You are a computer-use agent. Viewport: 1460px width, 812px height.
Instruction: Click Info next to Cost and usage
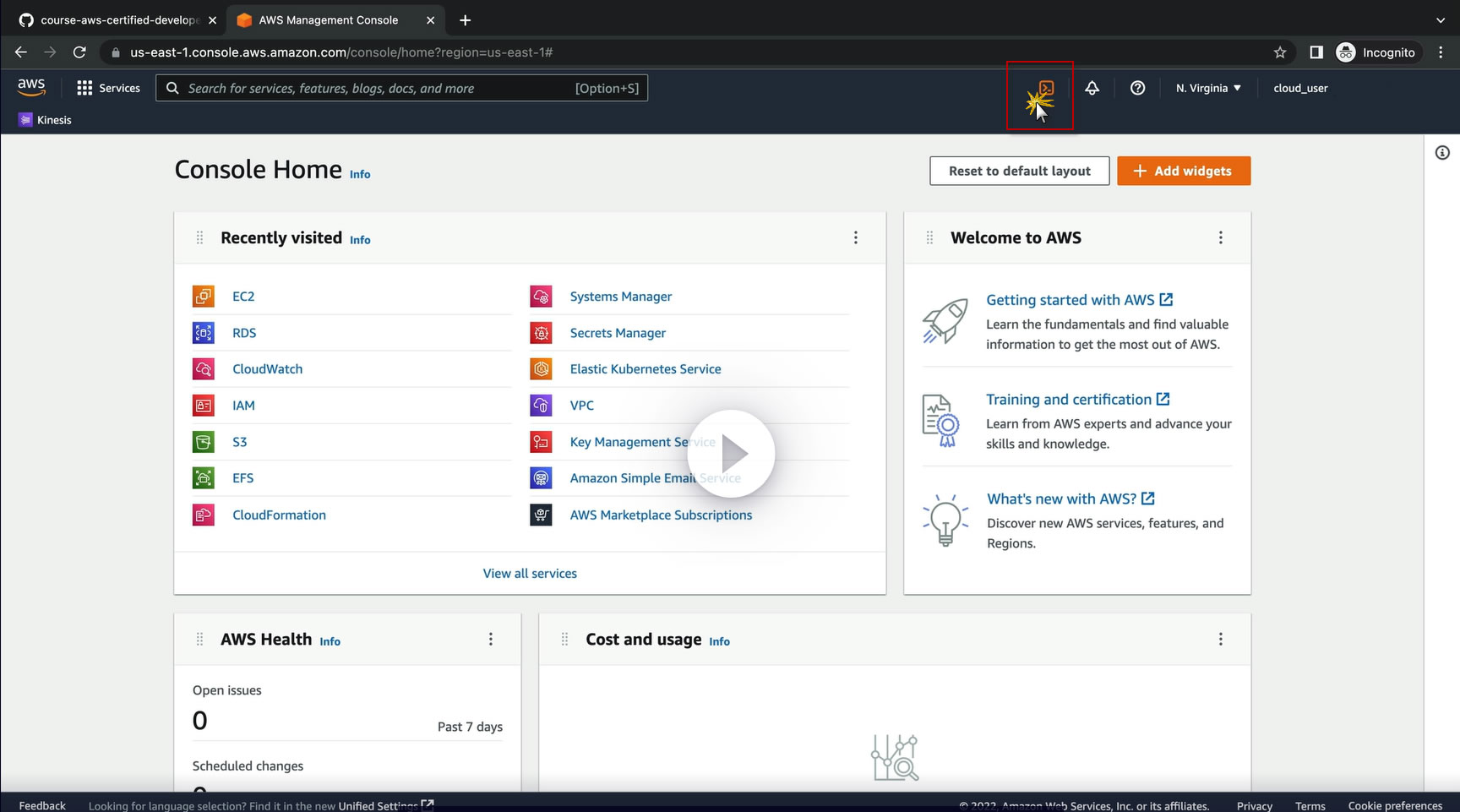tap(719, 641)
